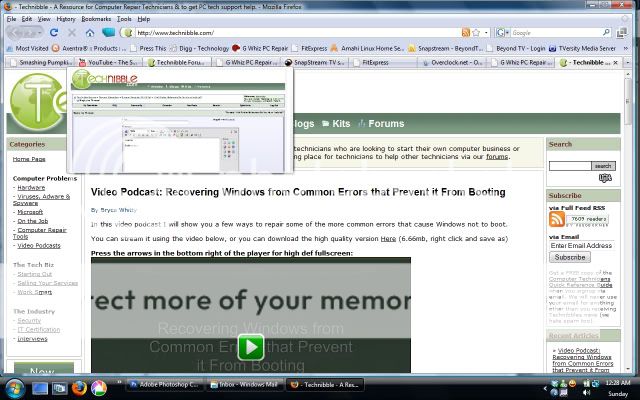This screenshot has height=400, width=640.
Task: Open the Press This bookmark
Action: point(148,48)
